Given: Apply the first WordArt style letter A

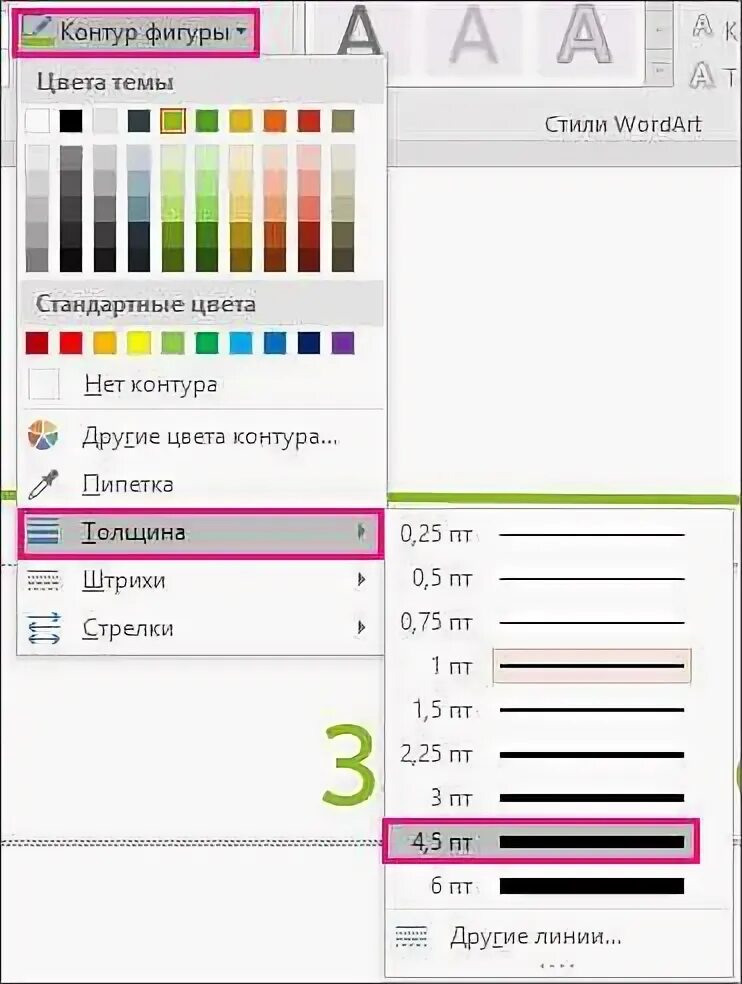Looking at the screenshot, I should point(361,36).
